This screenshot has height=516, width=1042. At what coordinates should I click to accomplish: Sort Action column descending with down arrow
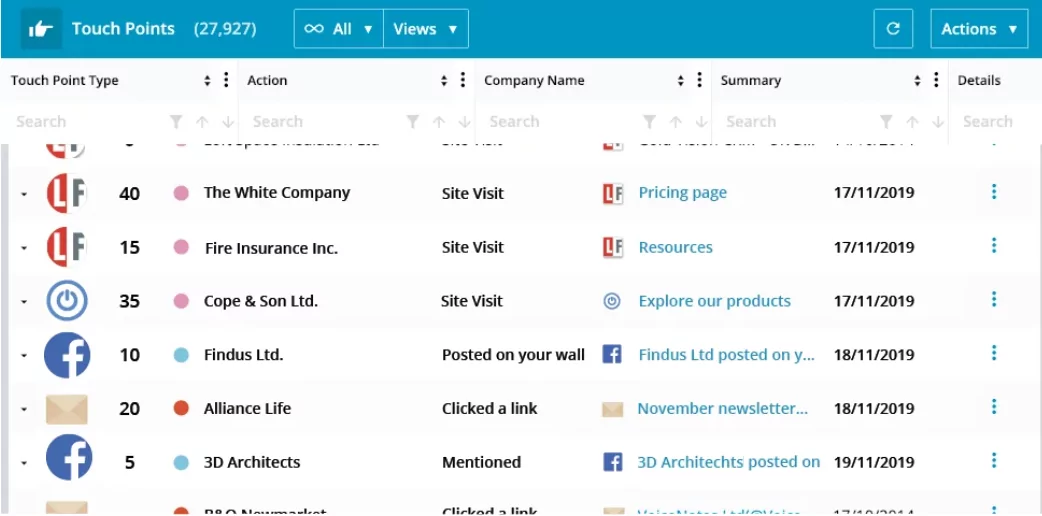click(x=465, y=122)
